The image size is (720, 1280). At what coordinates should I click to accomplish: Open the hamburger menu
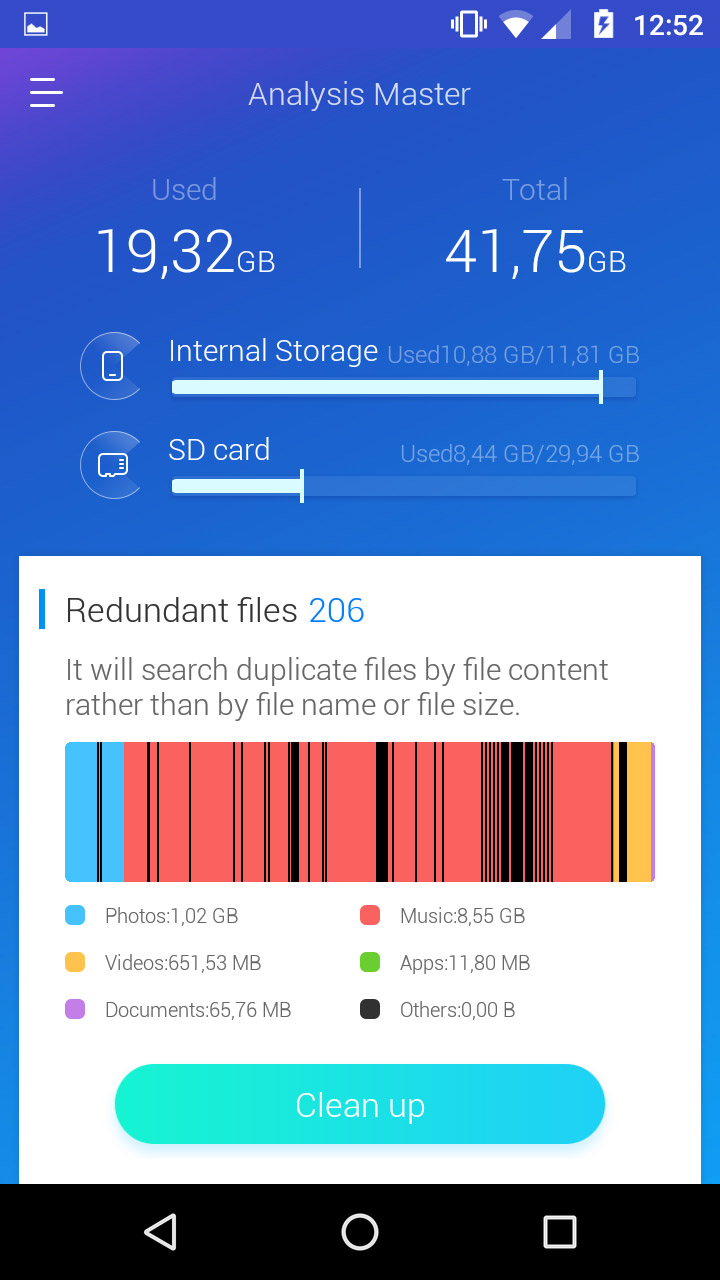(x=46, y=93)
